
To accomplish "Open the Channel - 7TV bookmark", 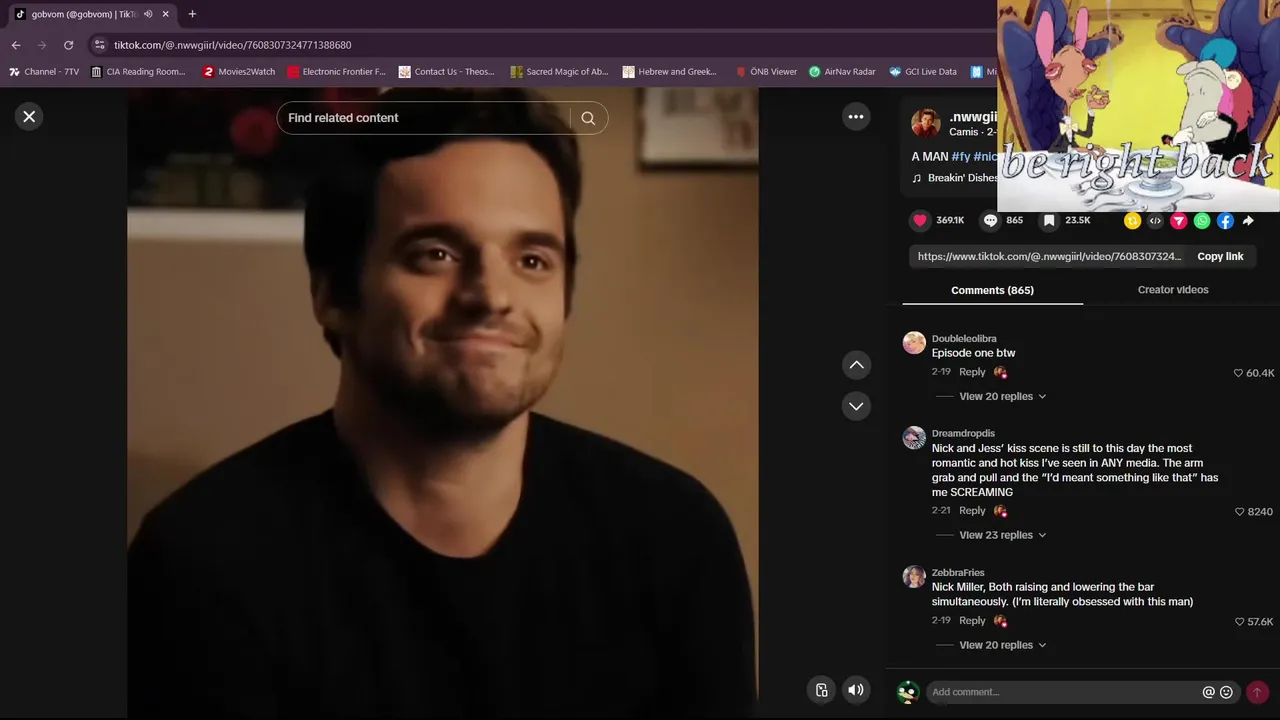I will coord(44,72).
